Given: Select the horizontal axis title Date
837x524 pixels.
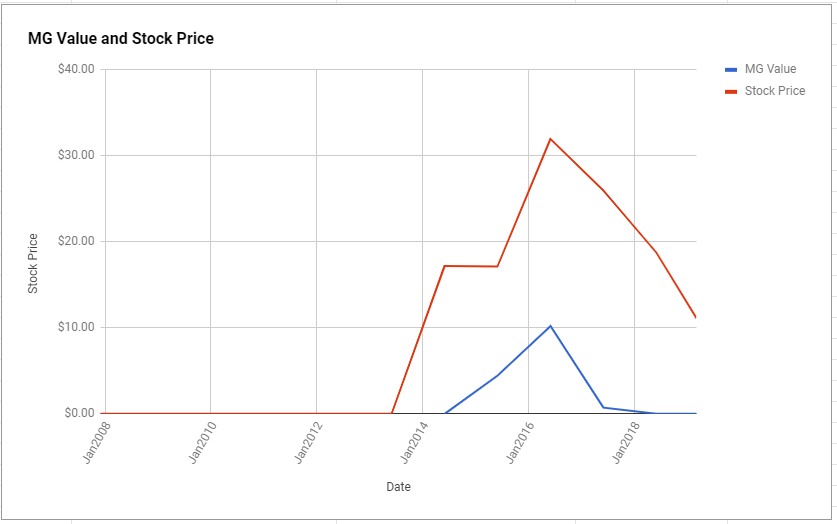Looking at the screenshot, I should 398,486.
